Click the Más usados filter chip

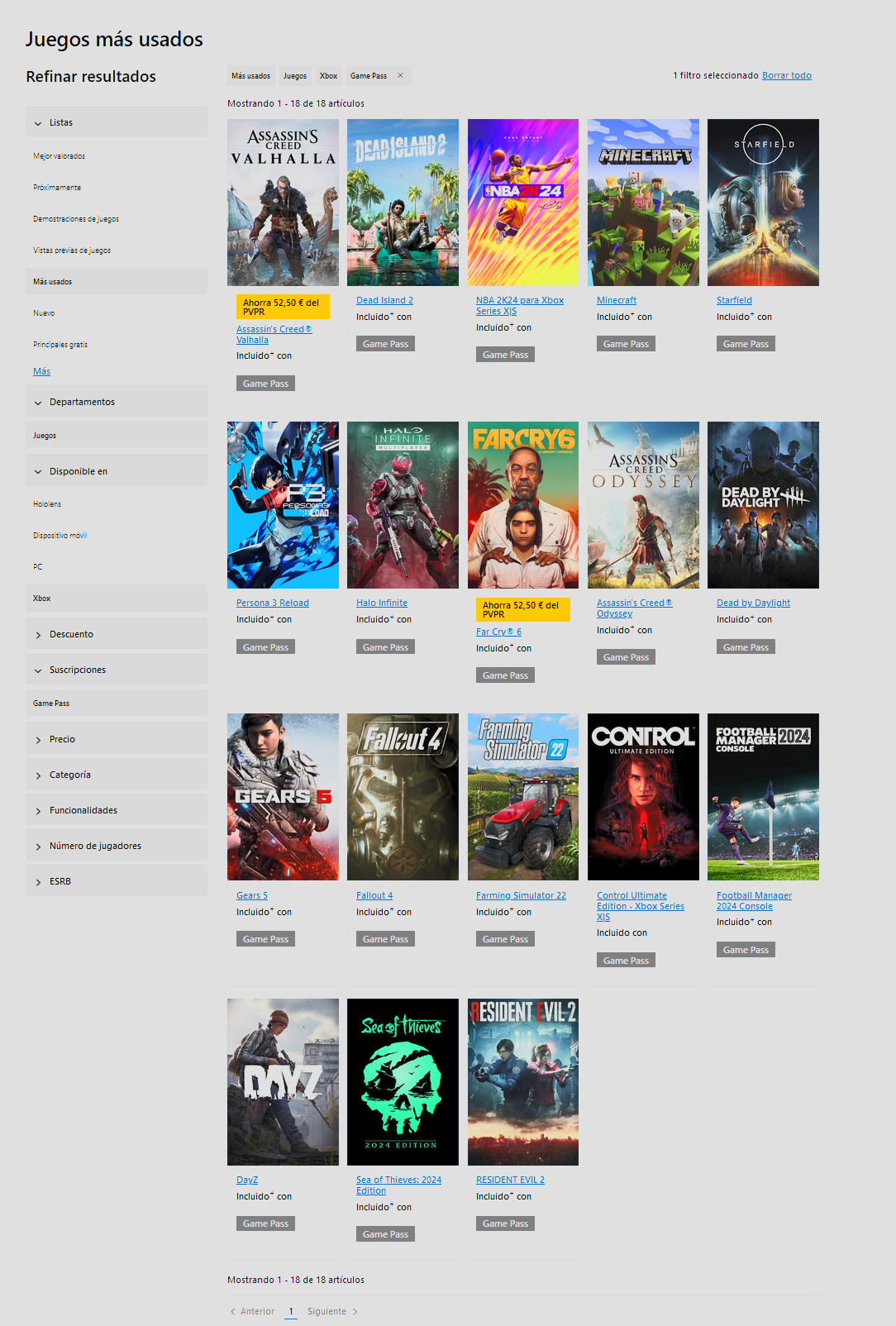250,75
